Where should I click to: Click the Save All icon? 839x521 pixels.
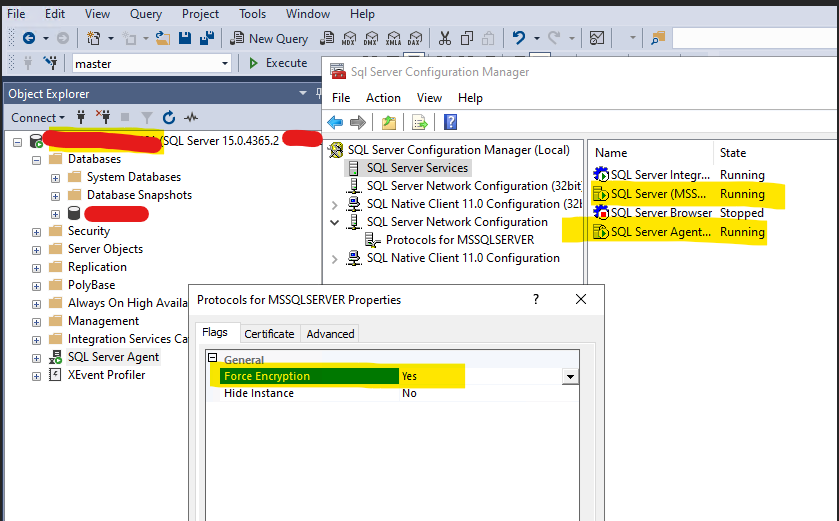point(207,38)
